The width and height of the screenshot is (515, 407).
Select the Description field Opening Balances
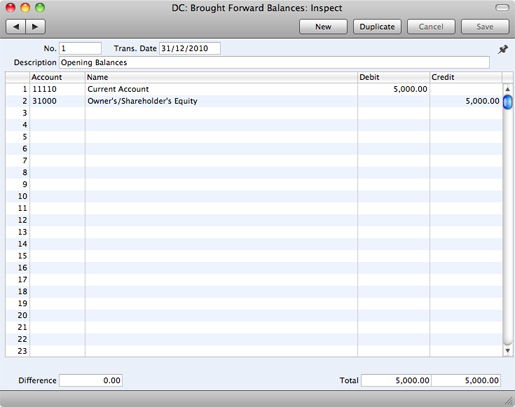click(x=274, y=62)
